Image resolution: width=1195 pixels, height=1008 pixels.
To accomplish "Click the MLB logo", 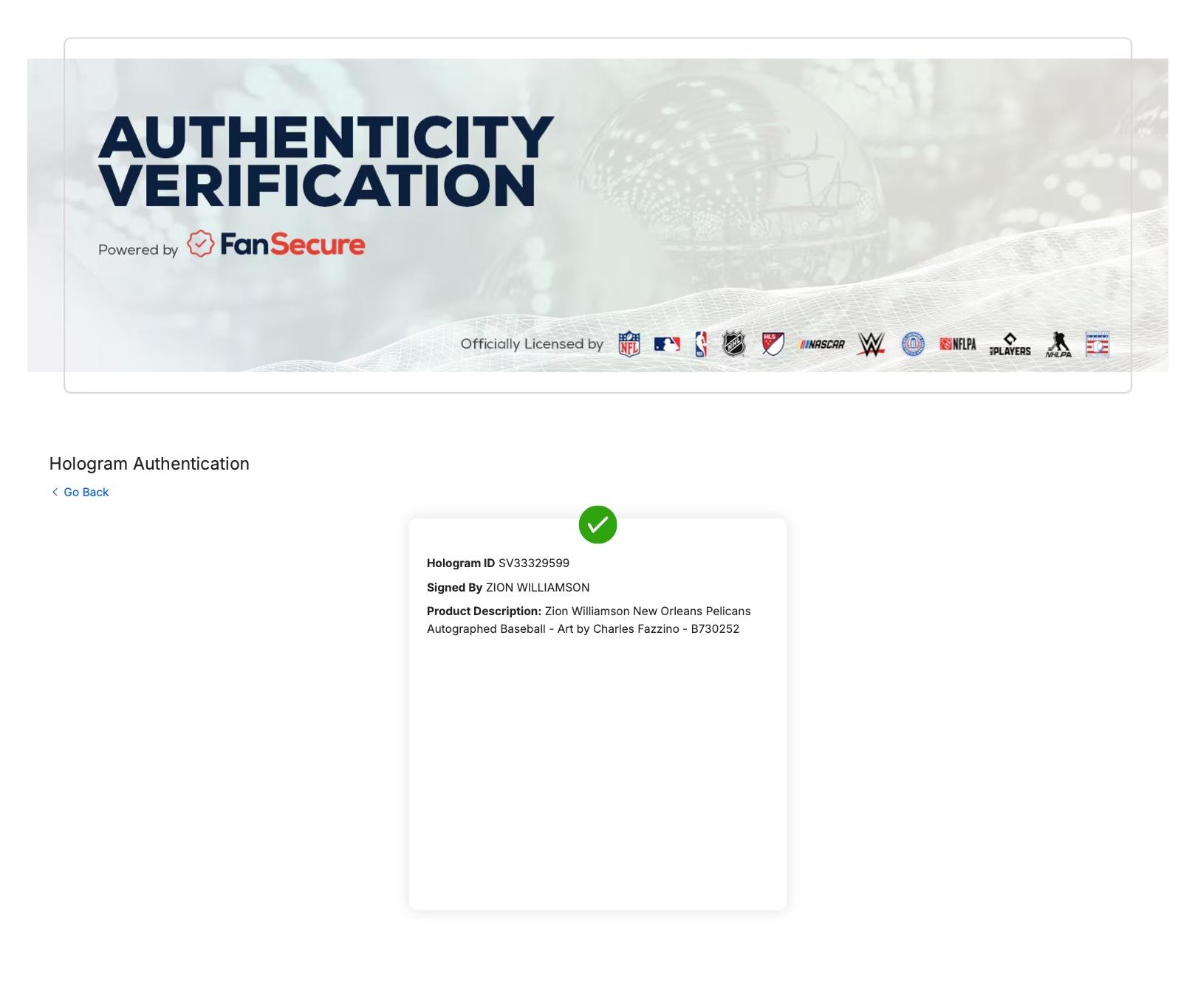I will tap(667, 344).
